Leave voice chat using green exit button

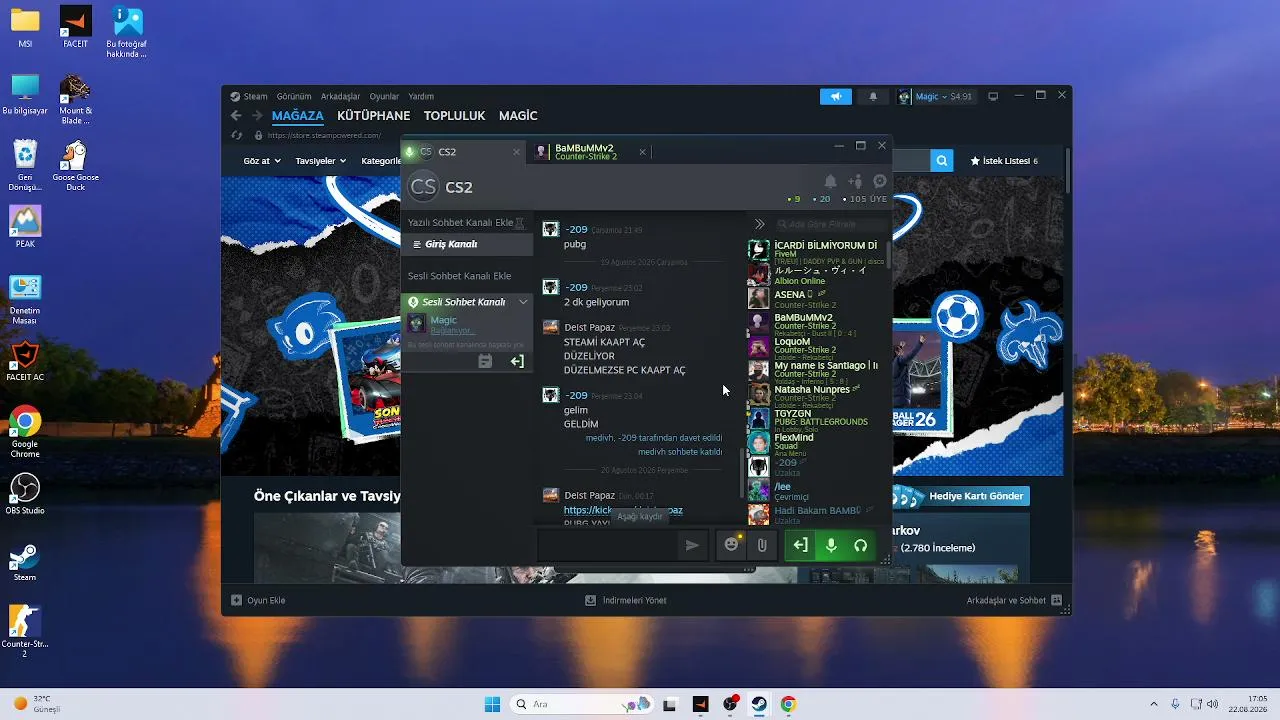pyautogui.click(x=800, y=545)
